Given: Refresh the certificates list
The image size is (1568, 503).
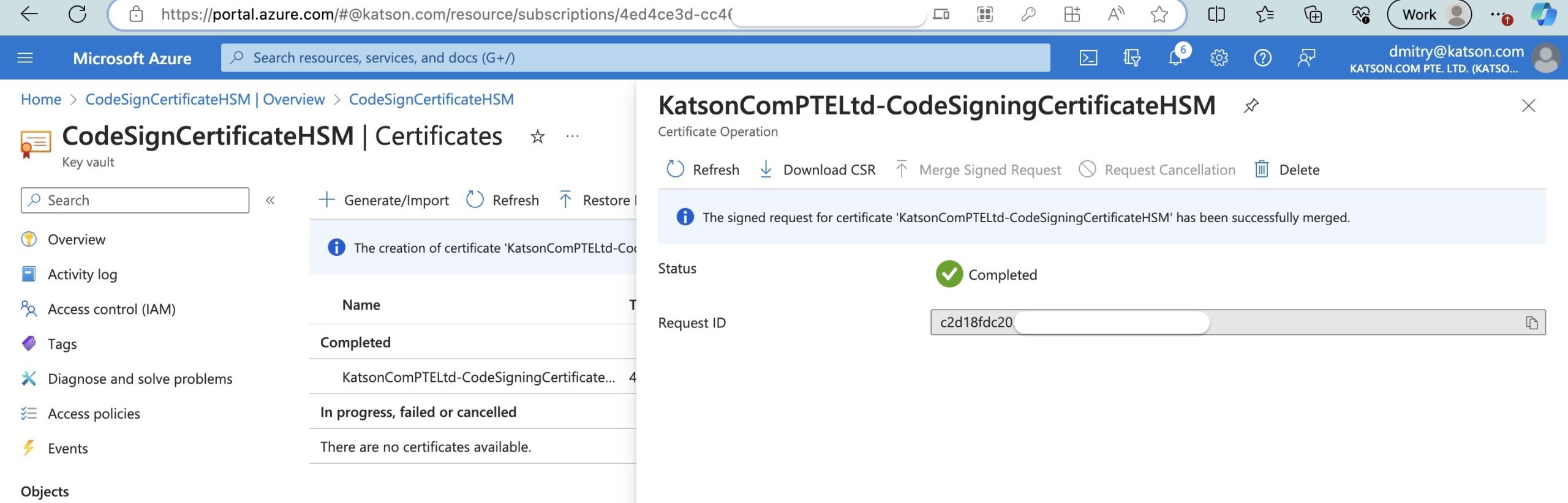Looking at the screenshot, I should [503, 200].
